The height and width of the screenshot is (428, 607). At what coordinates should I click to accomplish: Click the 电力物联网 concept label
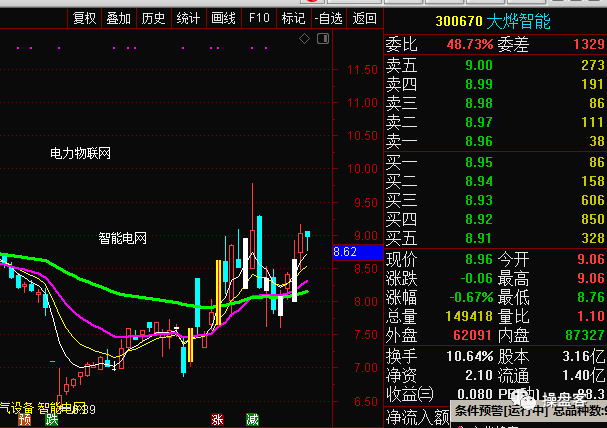click(x=81, y=153)
